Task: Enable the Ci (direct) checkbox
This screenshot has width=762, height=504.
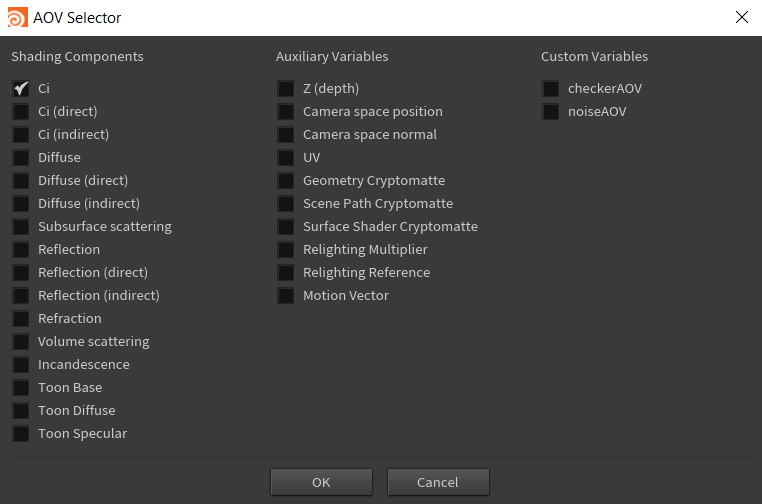Action: [x=21, y=112]
